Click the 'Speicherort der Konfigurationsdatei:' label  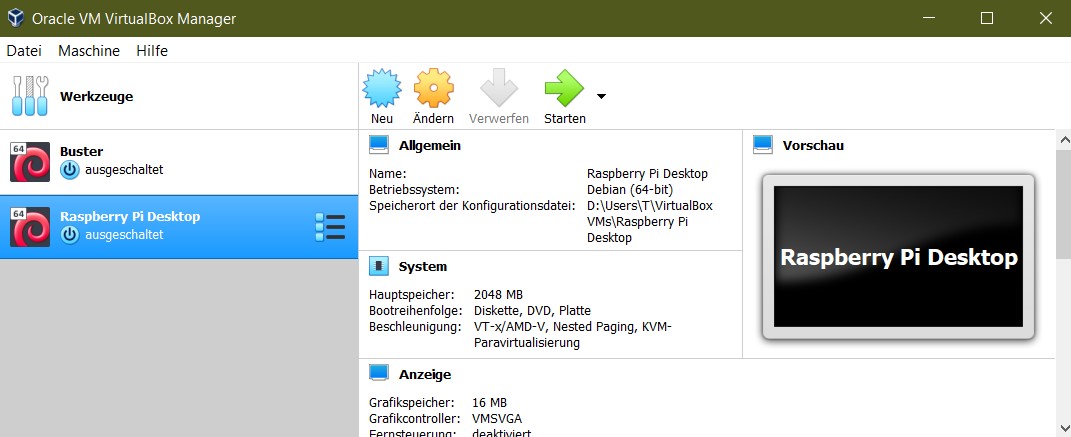pos(472,206)
